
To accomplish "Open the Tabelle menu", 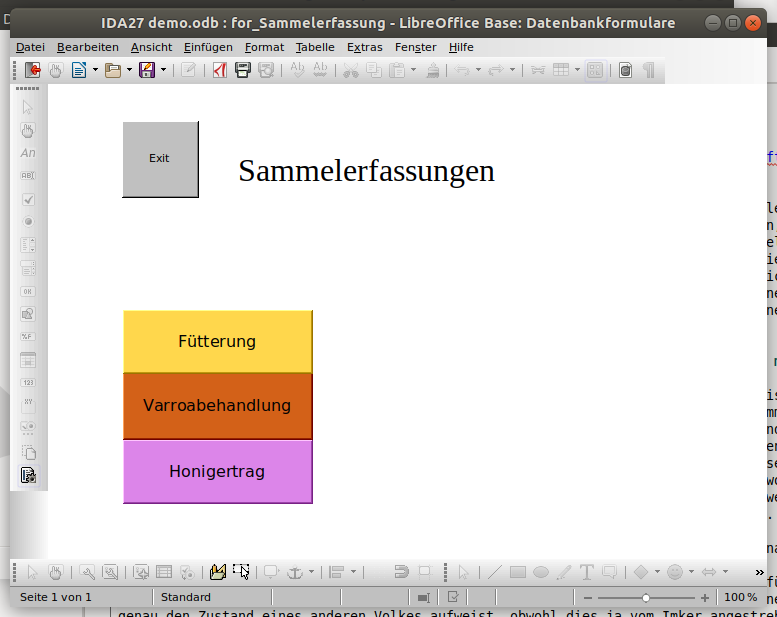I will point(315,47).
